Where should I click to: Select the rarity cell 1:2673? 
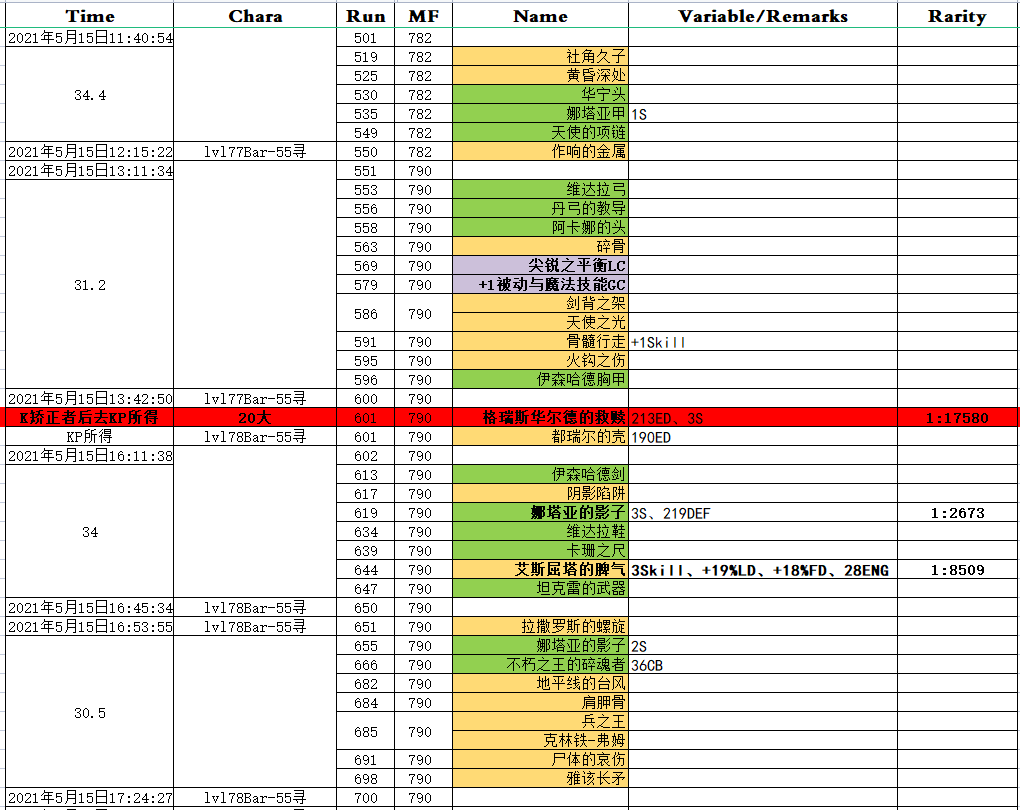click(x=957, y=513)
